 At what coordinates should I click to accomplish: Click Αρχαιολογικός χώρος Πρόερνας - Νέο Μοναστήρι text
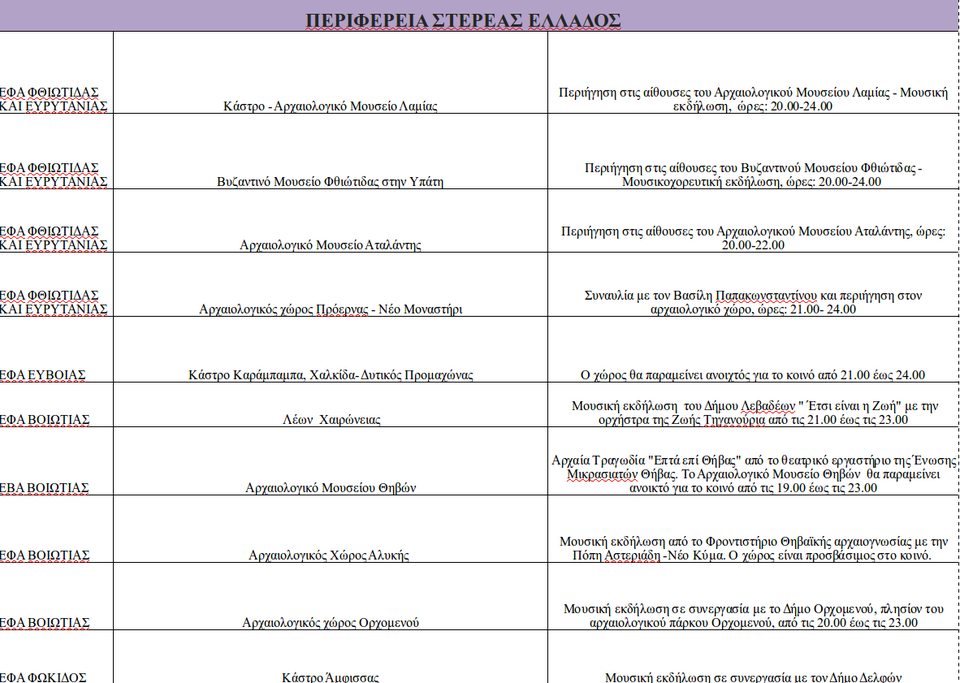coord(330,310)
